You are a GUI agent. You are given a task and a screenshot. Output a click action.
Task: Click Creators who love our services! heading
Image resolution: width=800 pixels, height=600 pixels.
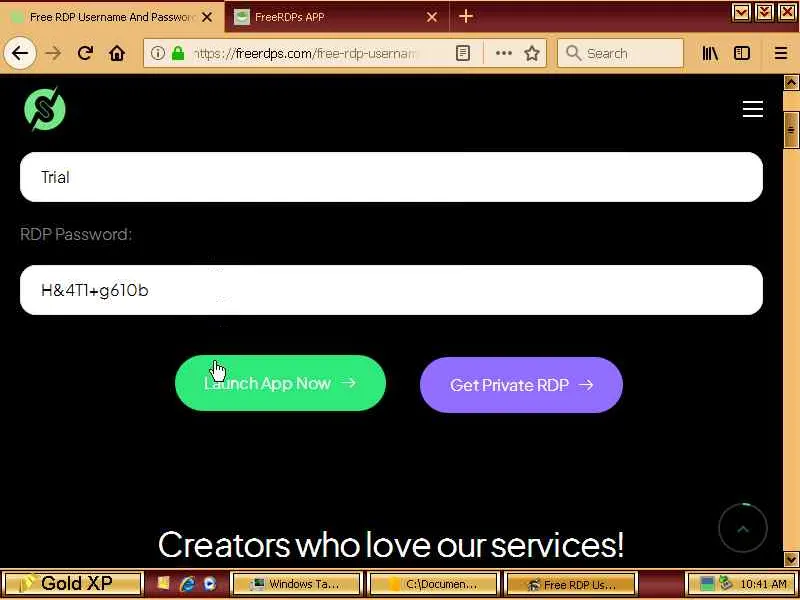[391, 544]
